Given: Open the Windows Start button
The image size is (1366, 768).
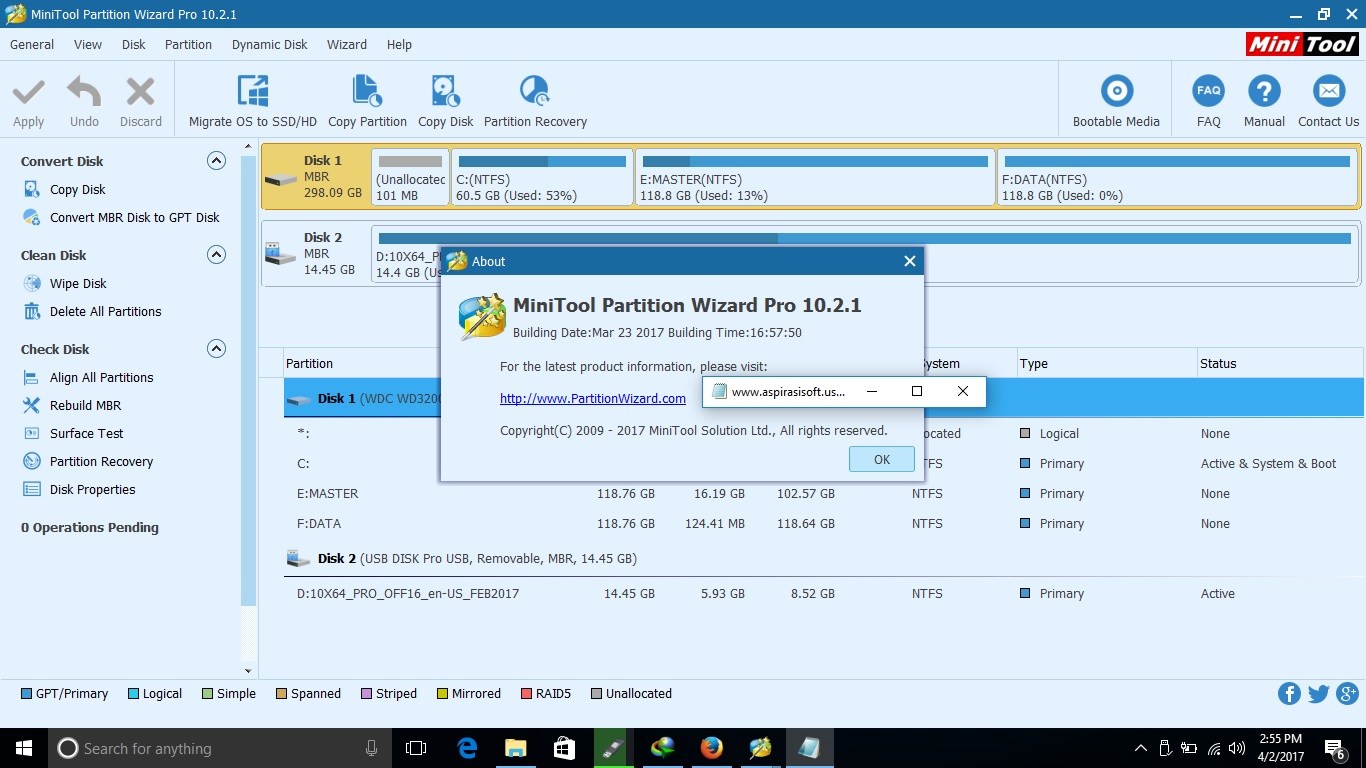Looking at the screenshot, I should point(23,748).
